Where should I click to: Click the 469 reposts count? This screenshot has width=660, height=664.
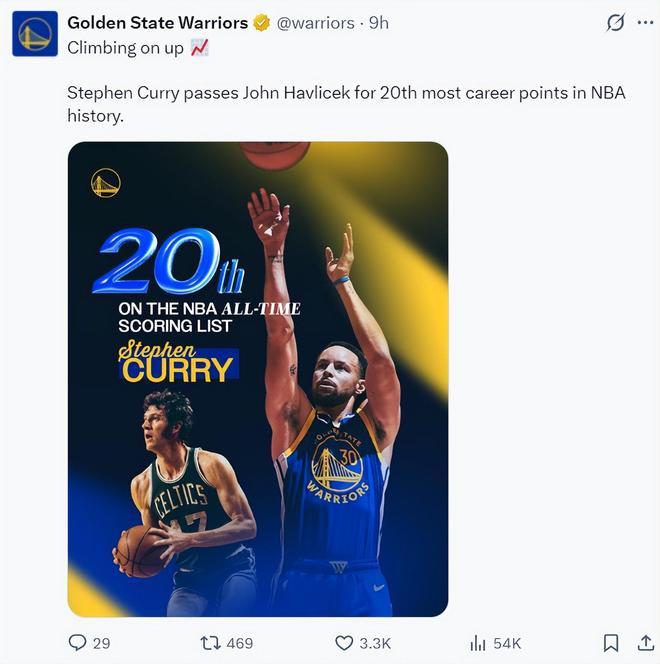tap(240, 643)
